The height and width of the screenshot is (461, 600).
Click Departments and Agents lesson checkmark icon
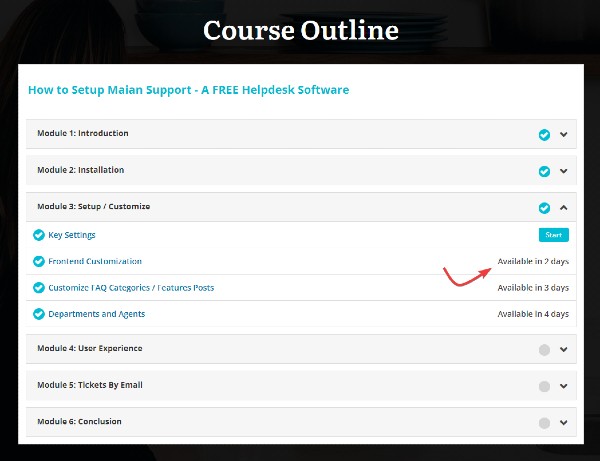(x=39, y=314)
